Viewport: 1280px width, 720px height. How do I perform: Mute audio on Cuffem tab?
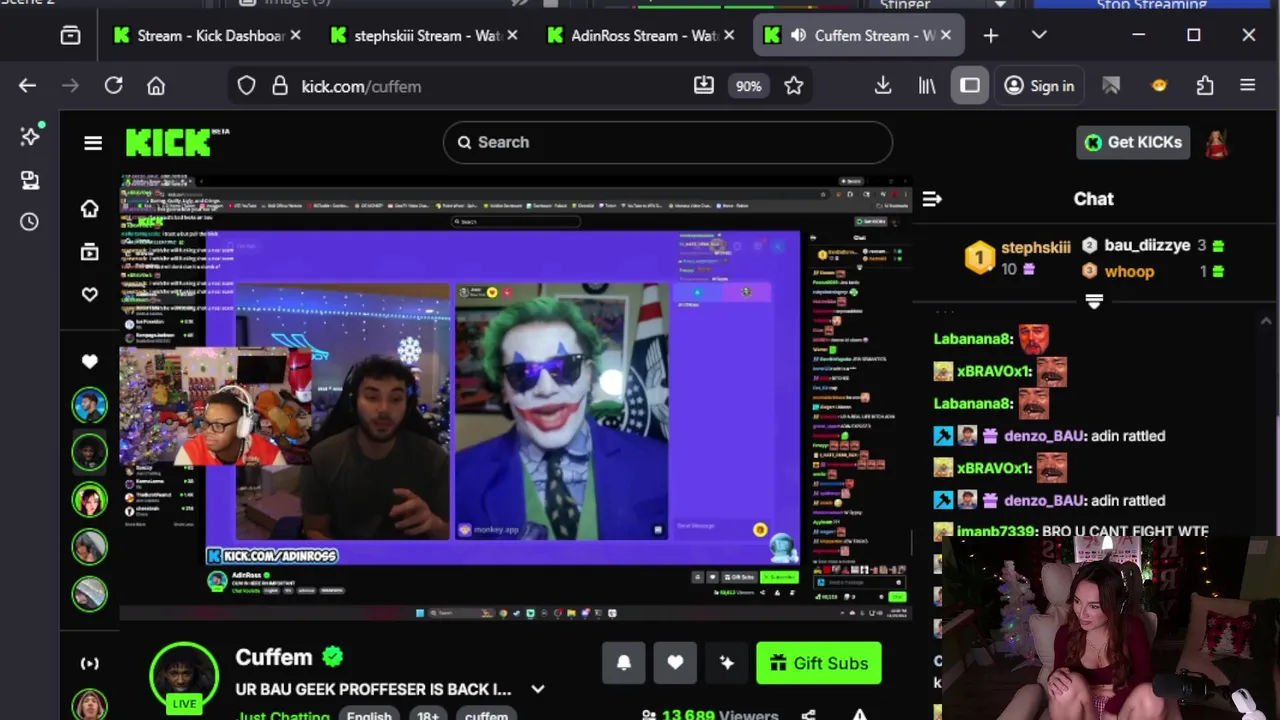(798, 35)
